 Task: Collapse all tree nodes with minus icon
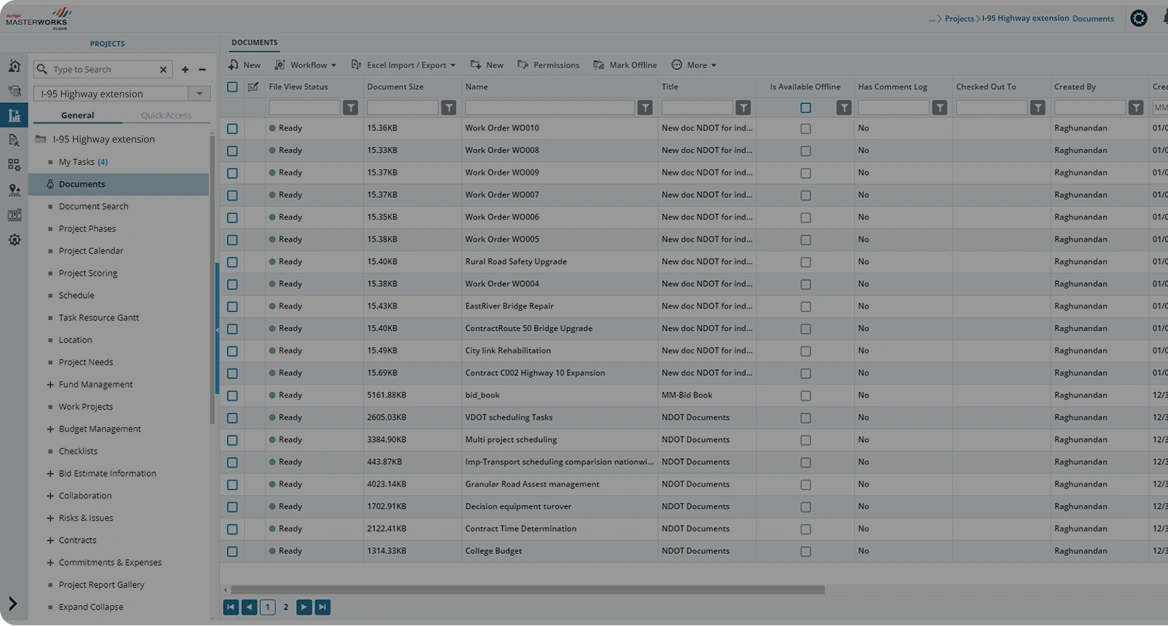pyautogui.click(x=202, y=69)
